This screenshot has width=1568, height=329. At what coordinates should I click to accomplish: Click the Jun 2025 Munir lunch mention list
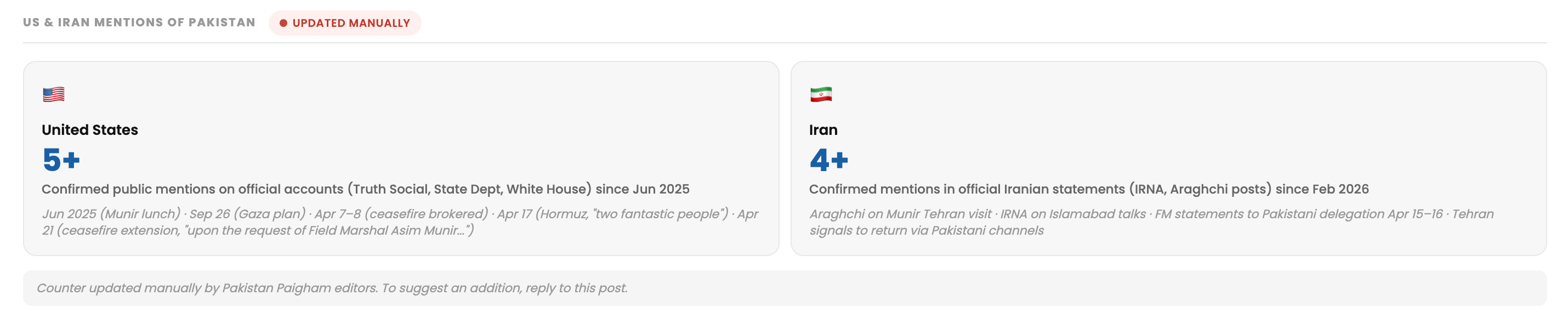[x=400, y=223]
